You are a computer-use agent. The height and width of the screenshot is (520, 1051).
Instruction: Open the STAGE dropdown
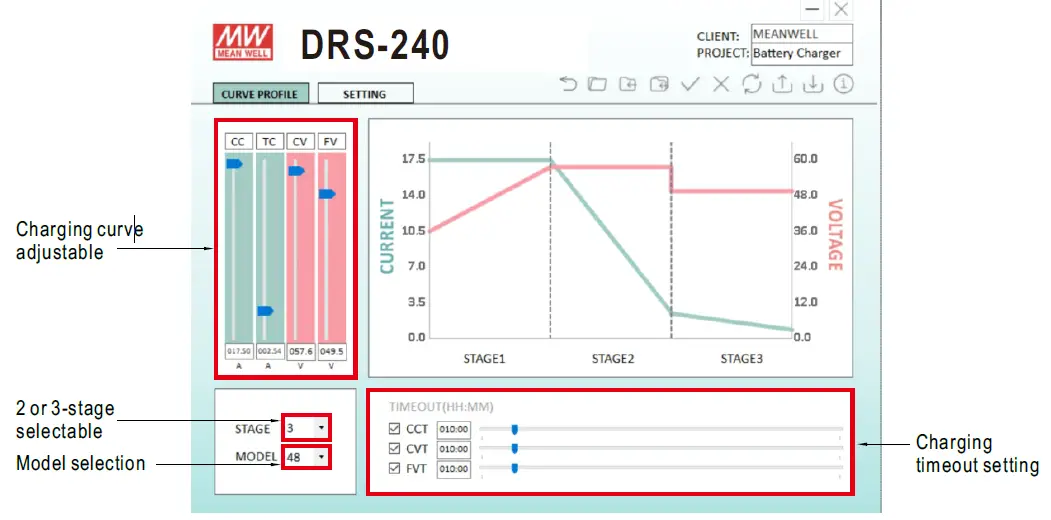tap(306, 428)
